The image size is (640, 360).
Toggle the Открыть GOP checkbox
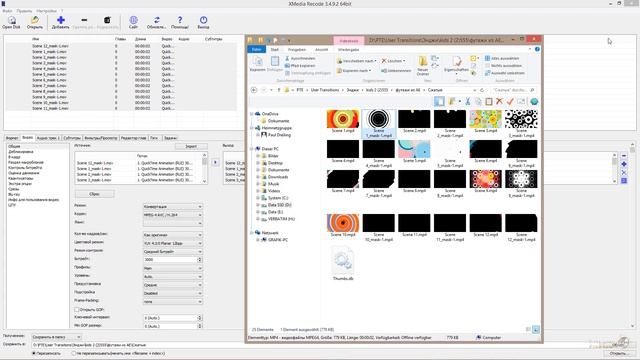click(77, 310)
